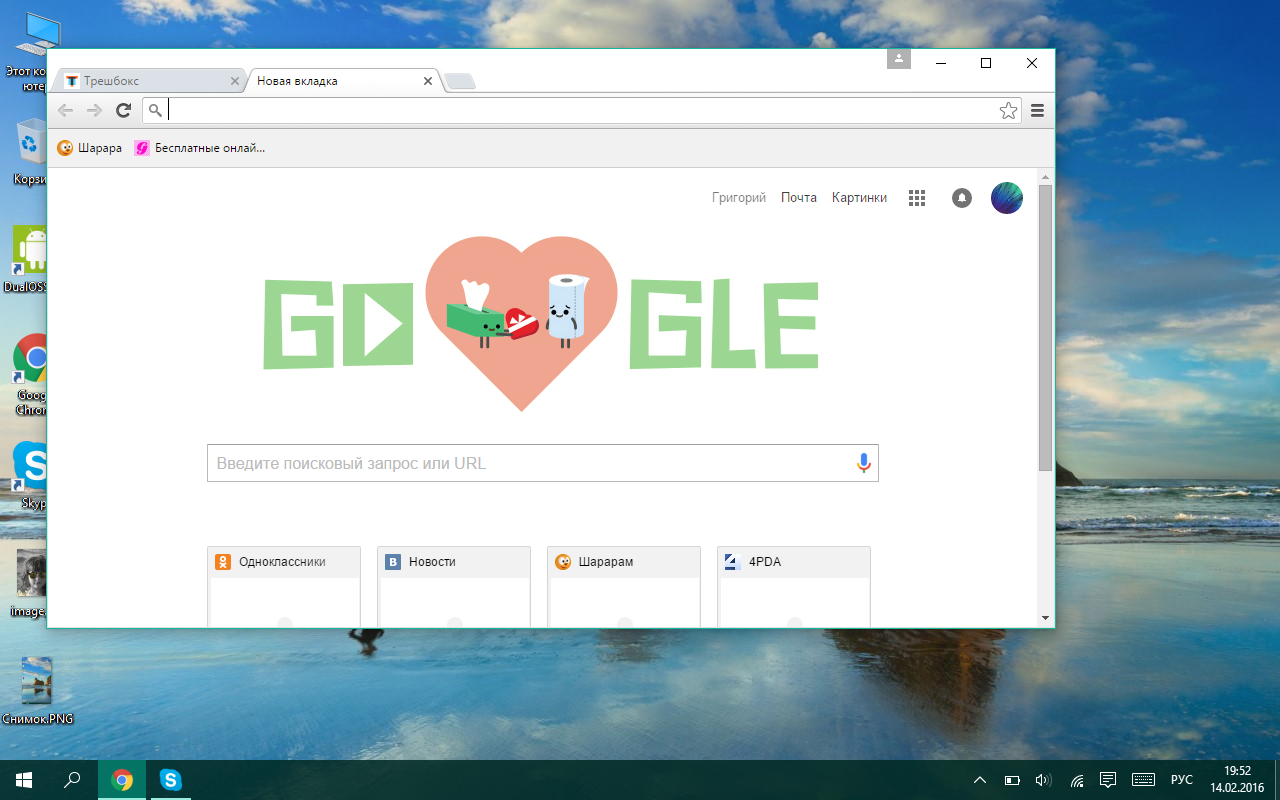Switch the РУС input language indicator
This screenshot has width=1280, height=800.
click(x=1182, y=780)
